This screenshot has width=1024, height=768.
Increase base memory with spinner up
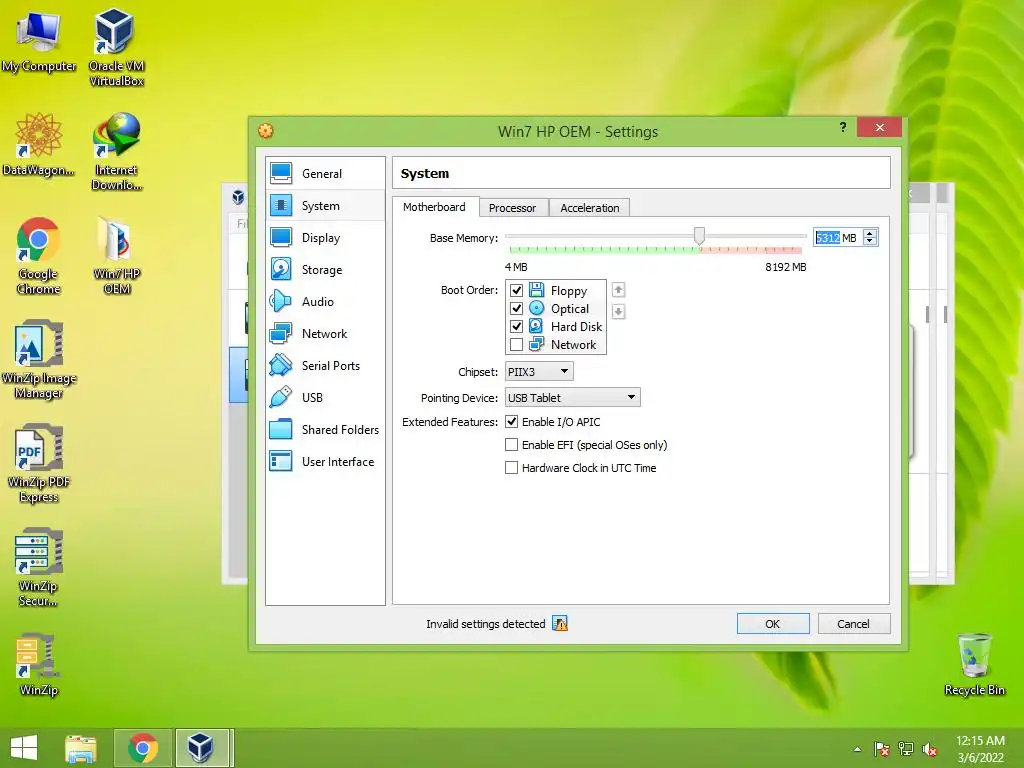pos(870,233)
